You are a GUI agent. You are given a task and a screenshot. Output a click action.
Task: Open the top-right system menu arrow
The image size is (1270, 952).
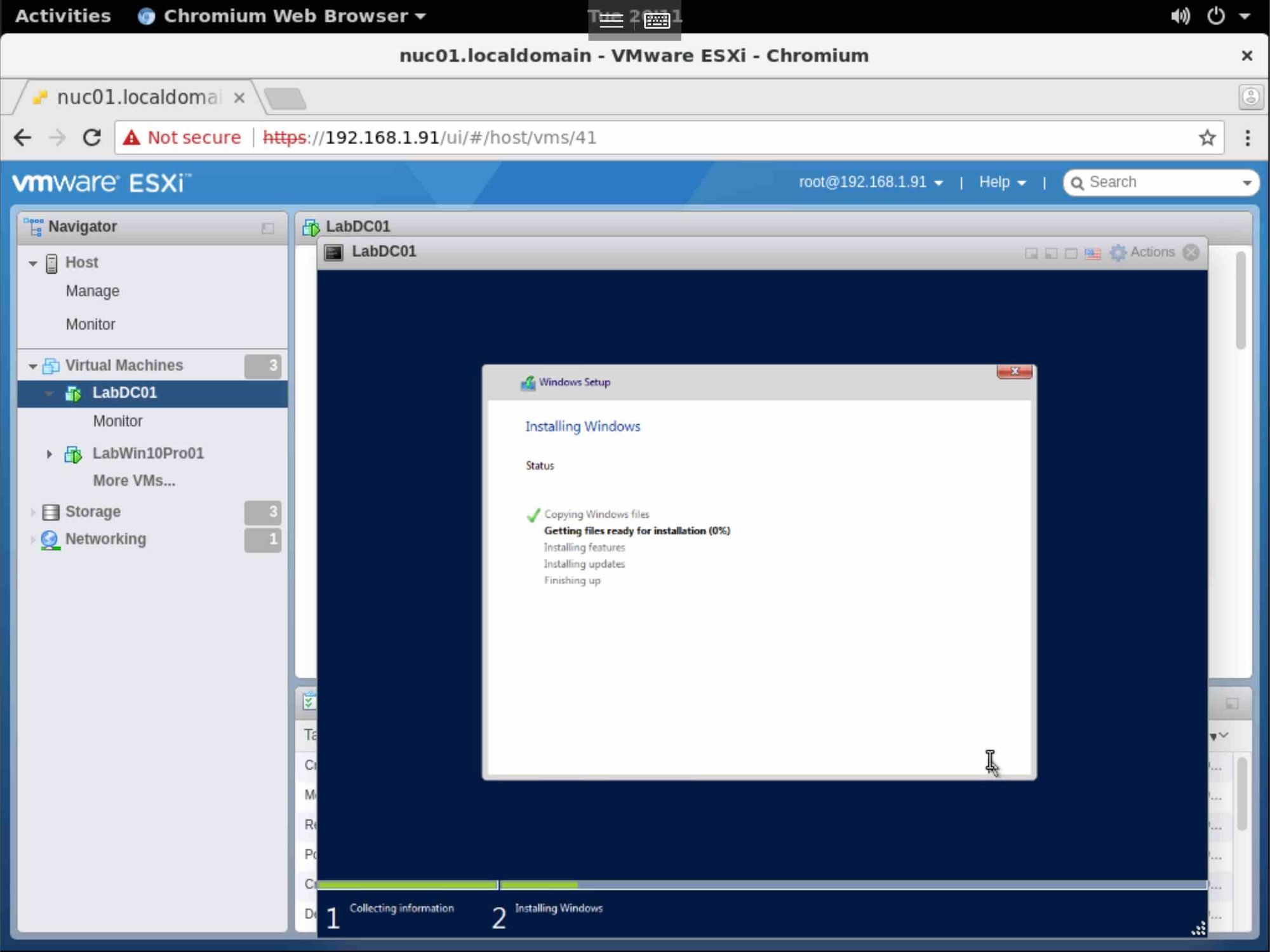(1245, 16)
